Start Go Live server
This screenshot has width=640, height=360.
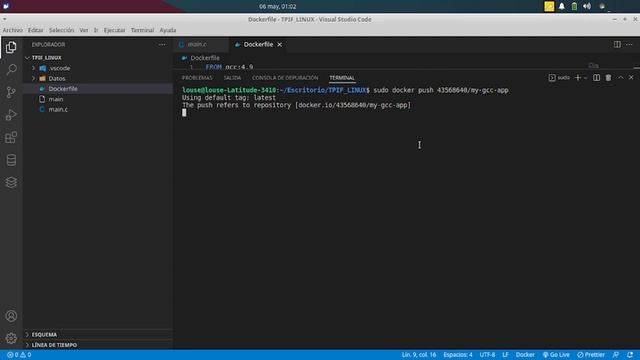coord(556,355)
